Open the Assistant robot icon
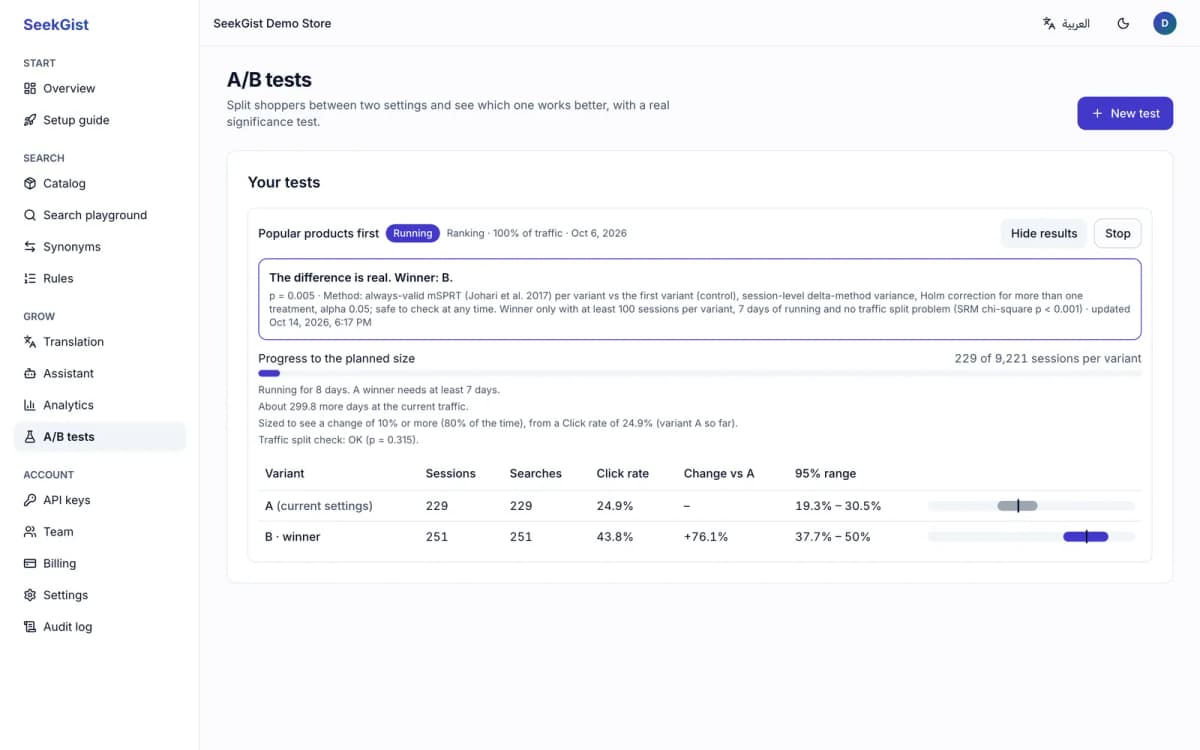Viewport: 1200px width, 750px height. click(30, 373)
